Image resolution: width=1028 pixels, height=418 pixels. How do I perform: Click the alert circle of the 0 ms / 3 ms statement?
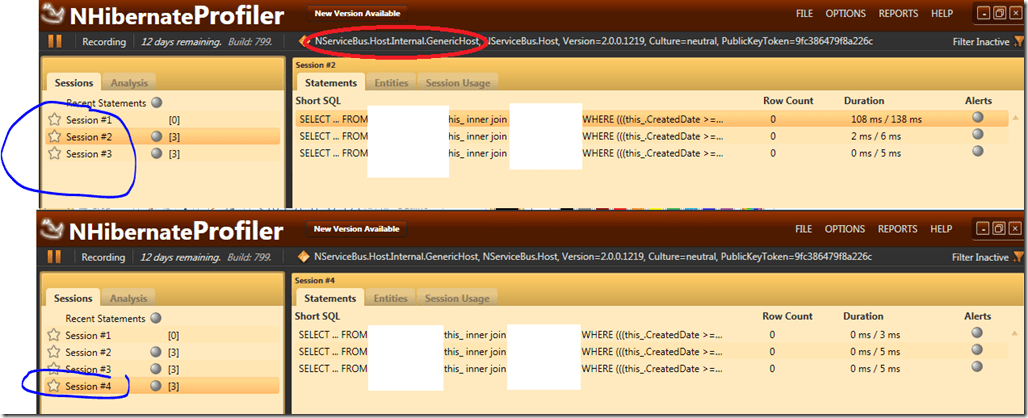pos(977,334)
